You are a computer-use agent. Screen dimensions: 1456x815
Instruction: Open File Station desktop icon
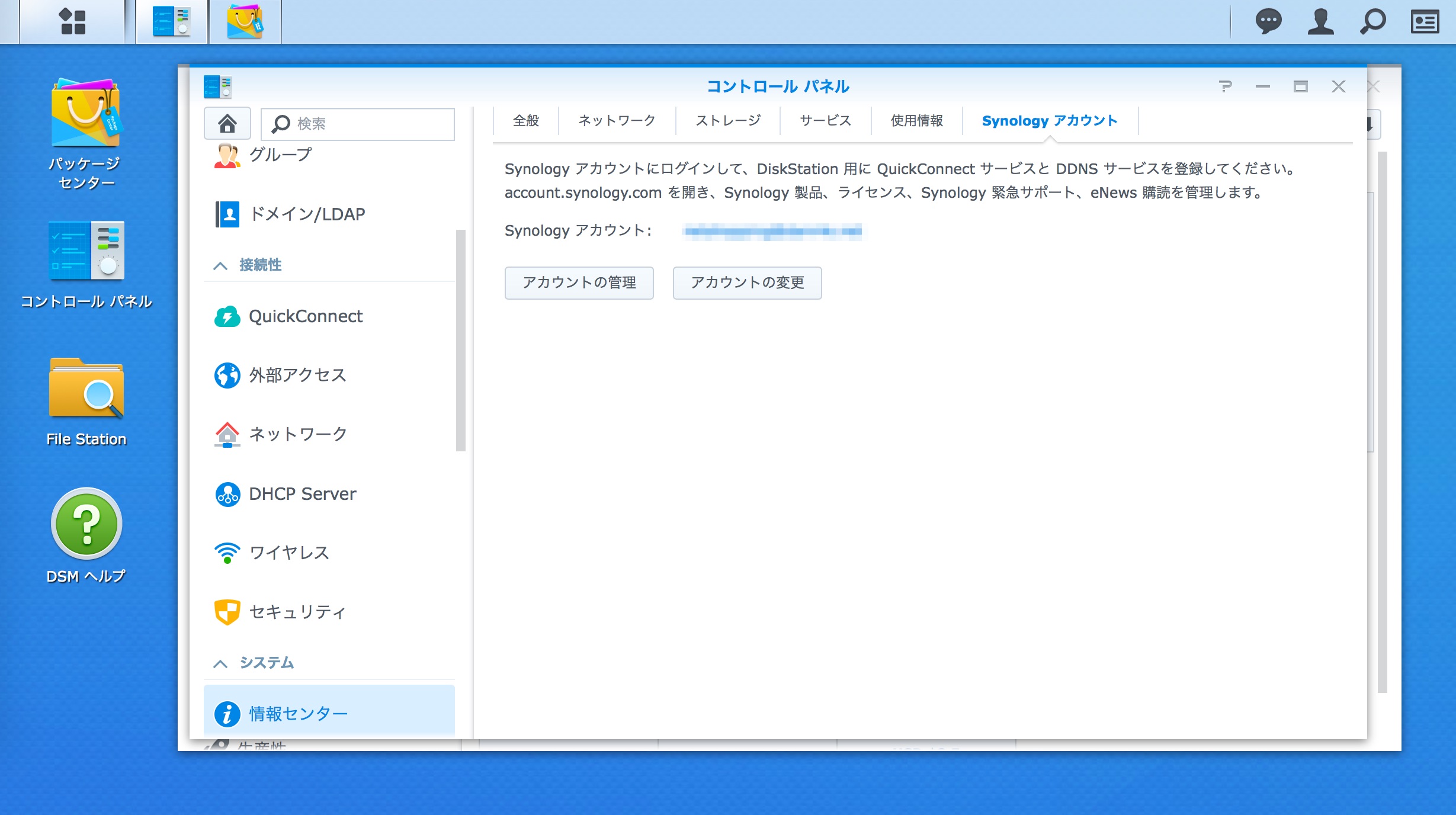tap(86, 402)
